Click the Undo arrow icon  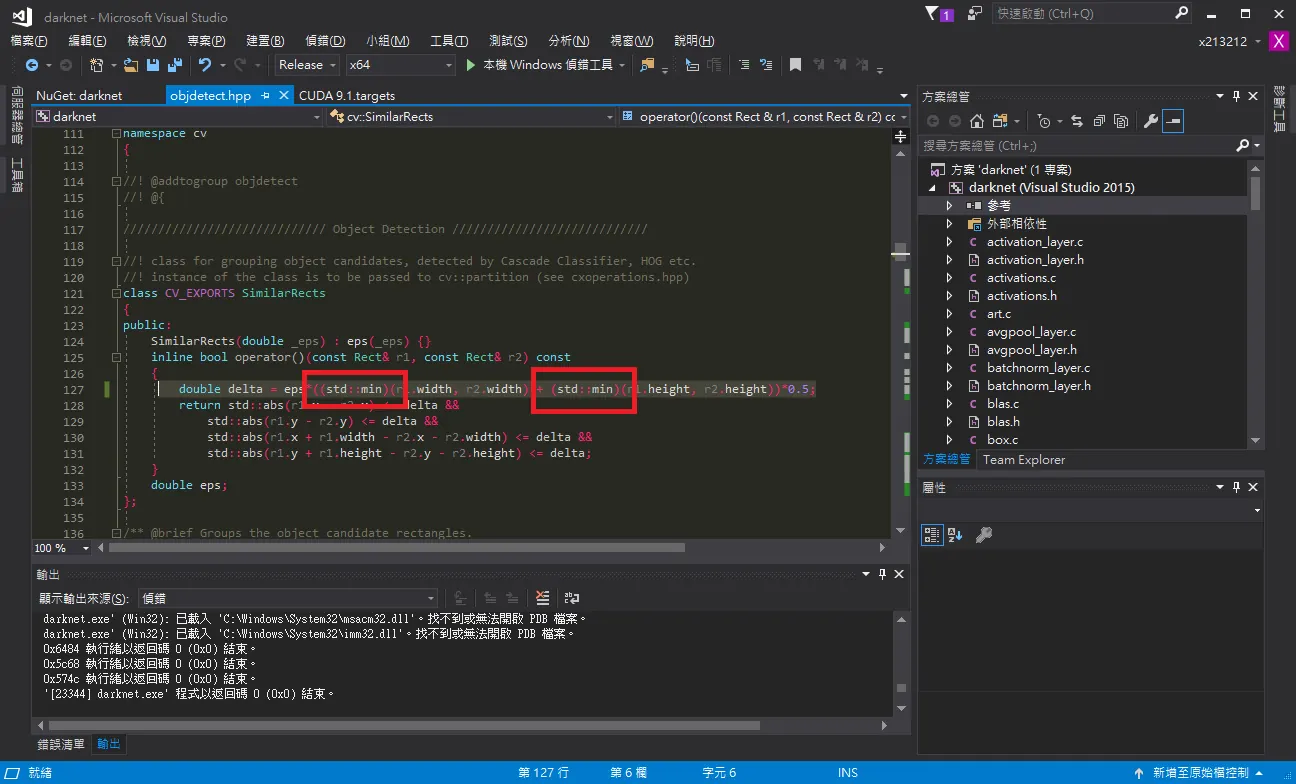[x=204, y=65]
